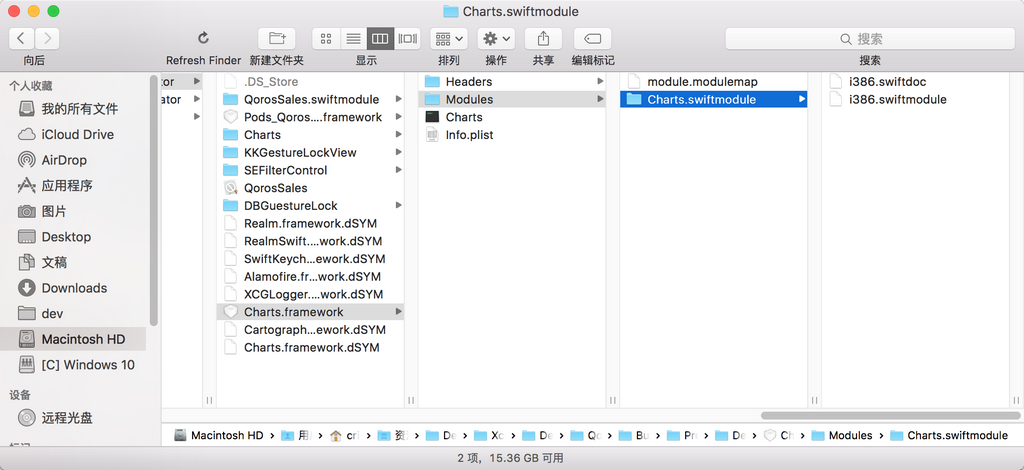1024x470 pixels.
Task: Switch to Cover Flow view
Action: [408, 39]
